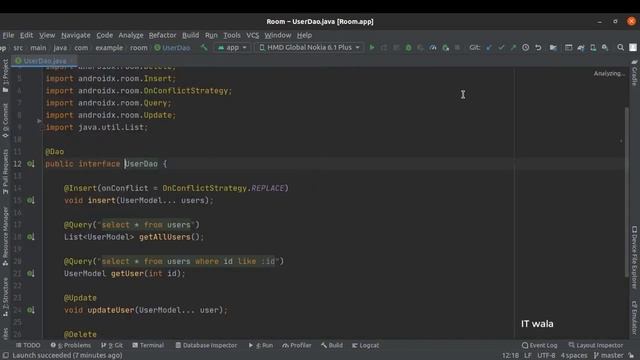The width and height of the screenshot is (640, 360).
Task: Click the gutter icon beside the insert method
Action: click(31, 200)
